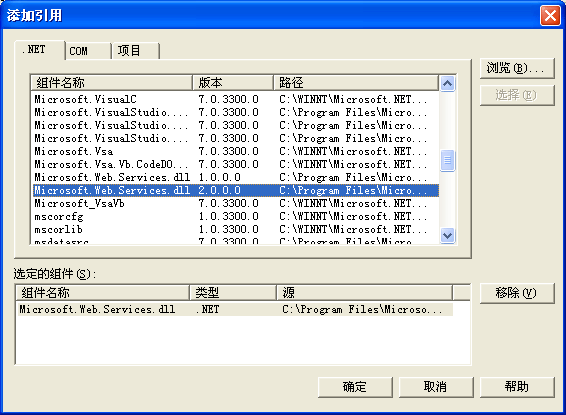566x415 pixels.
Task: Open the 项目 tab
Action: (x=136, y=51)
